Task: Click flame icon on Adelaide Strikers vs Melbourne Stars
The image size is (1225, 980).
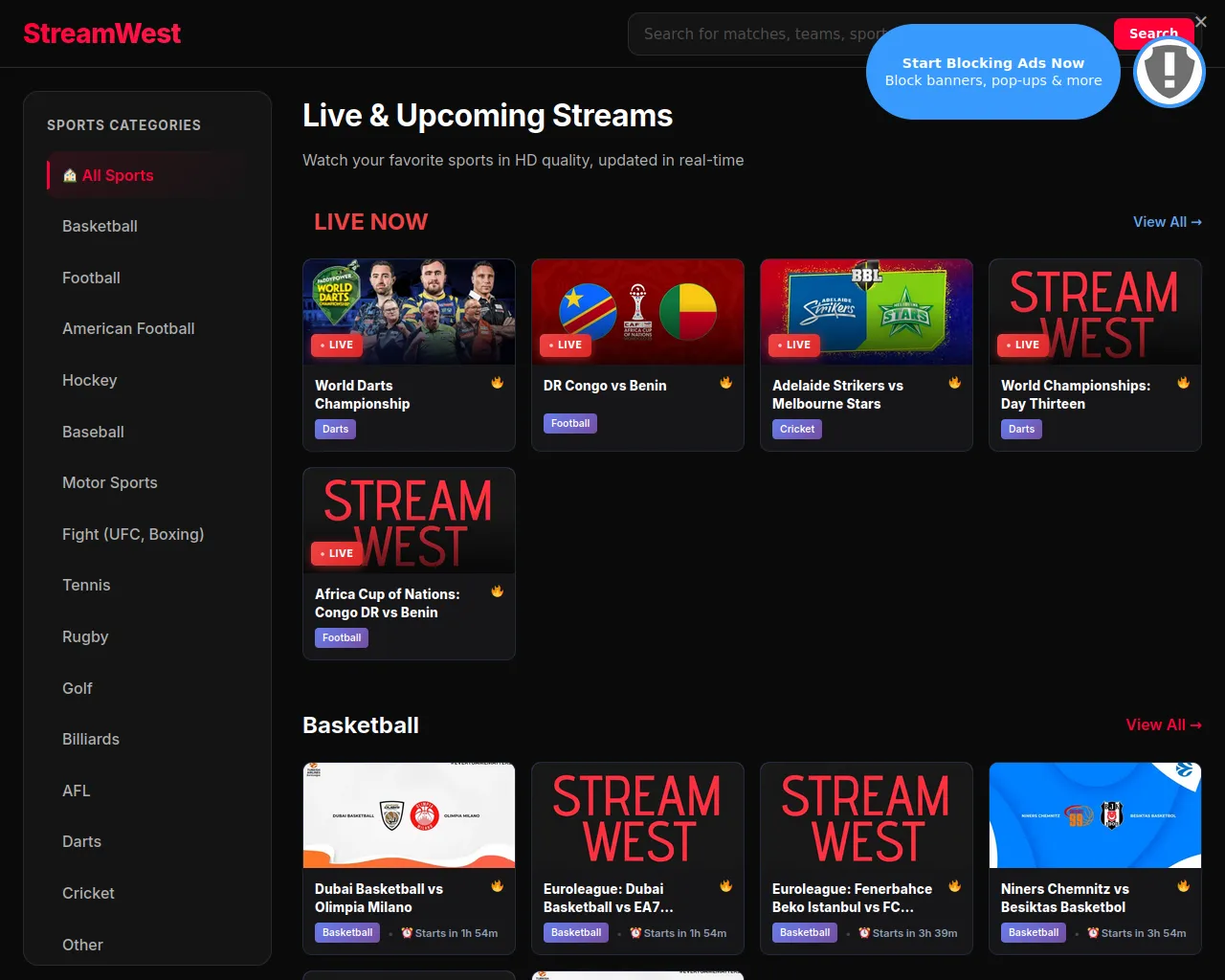Action: coord(955,383)
